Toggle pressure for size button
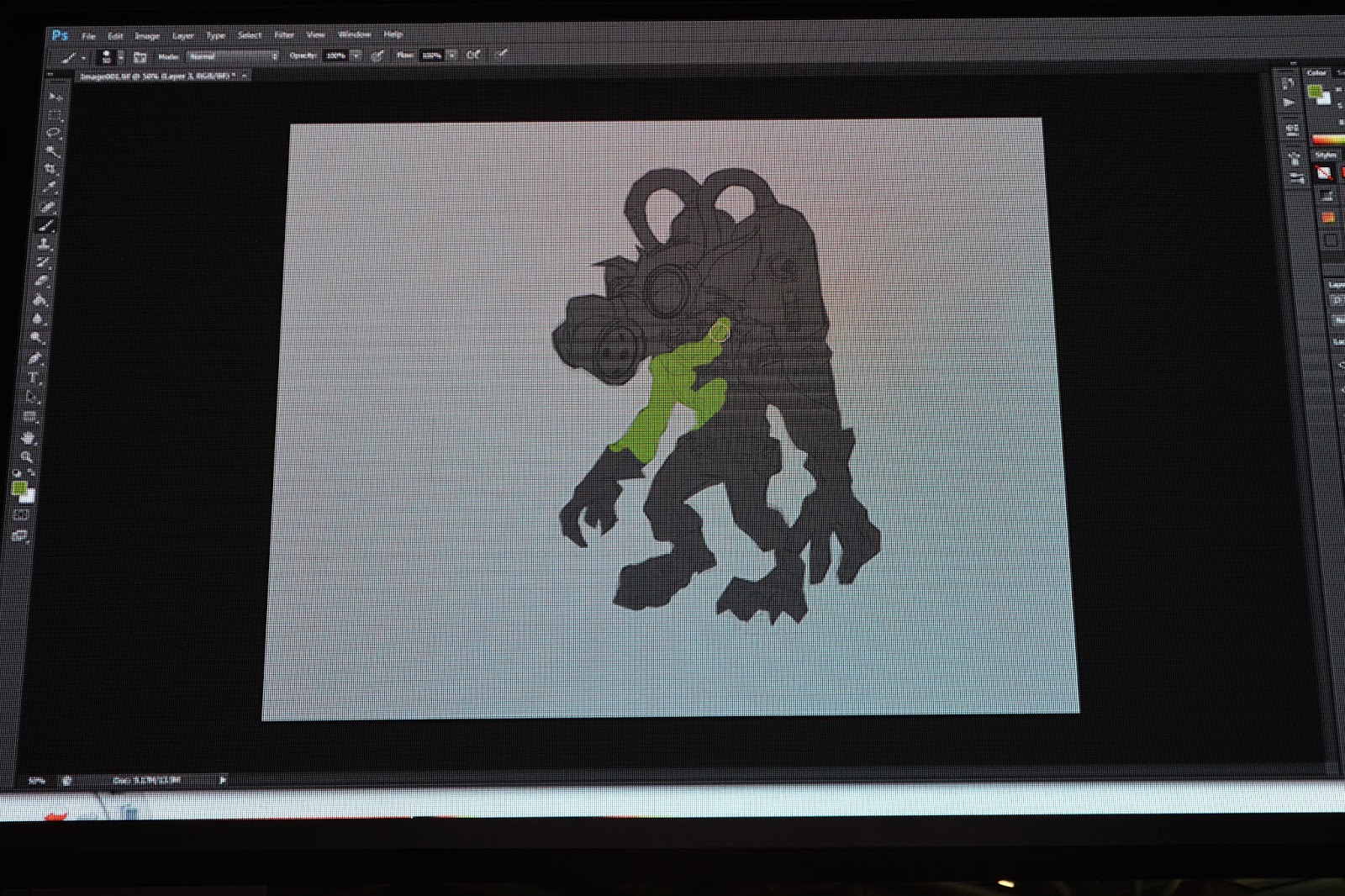This screenshot has height=896, width=1345. tap(502, 55)
